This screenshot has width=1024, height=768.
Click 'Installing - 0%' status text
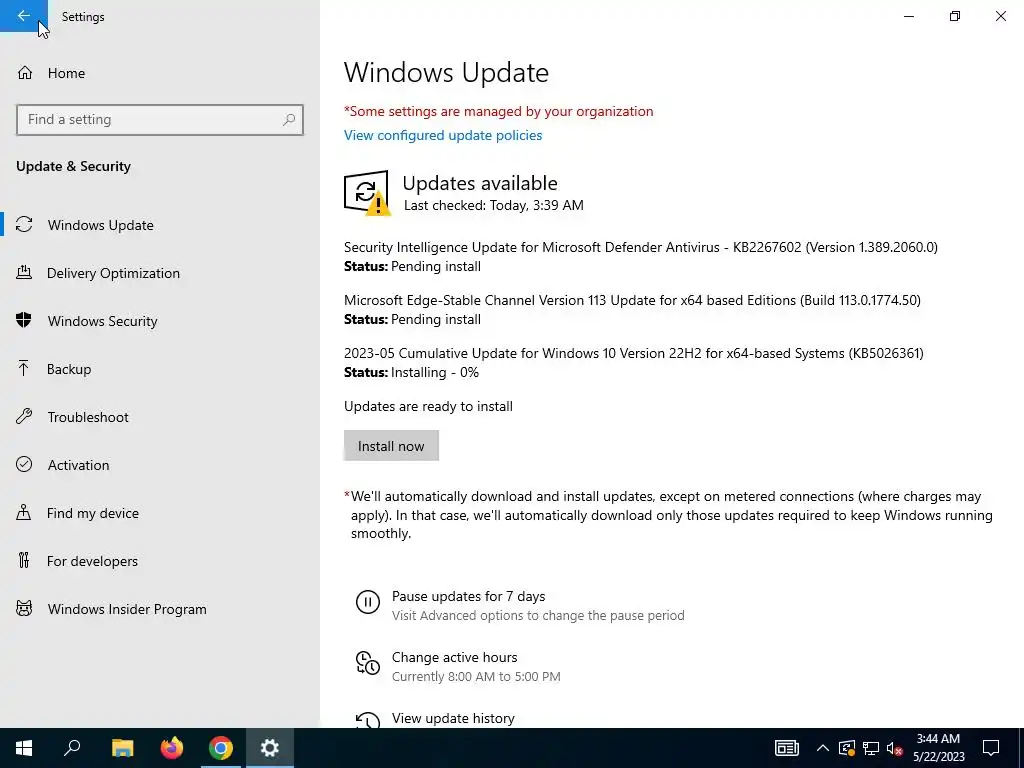[435, 373]
